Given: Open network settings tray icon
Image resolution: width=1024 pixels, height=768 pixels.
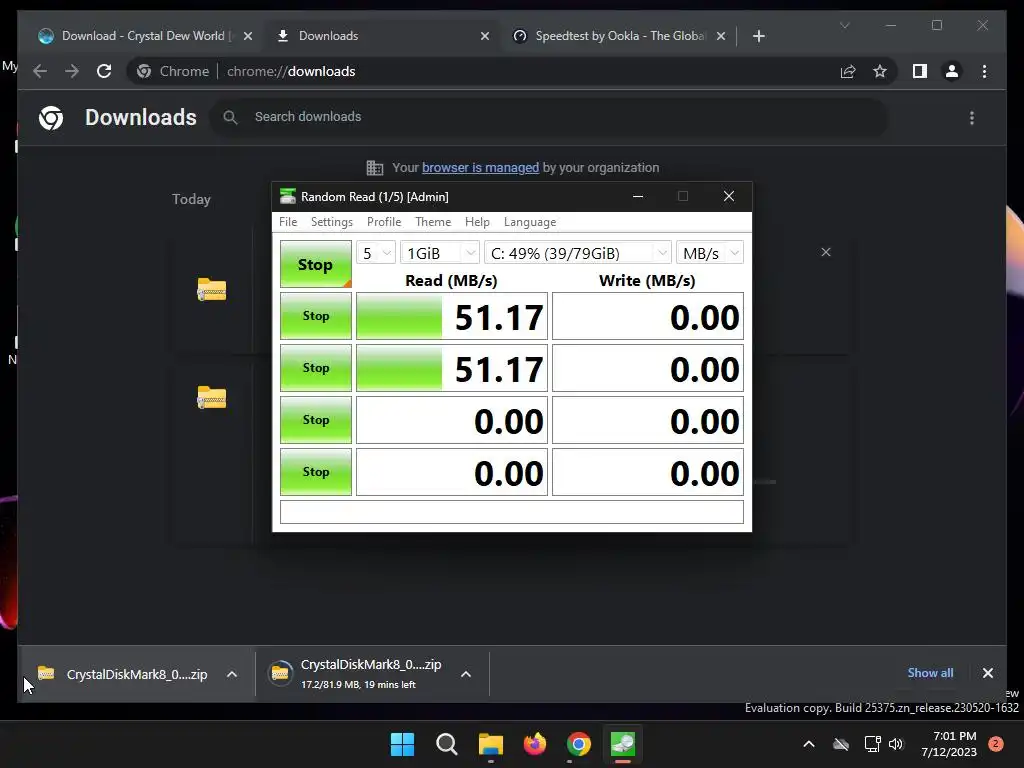Looking at the screenshot, I should (872, 744).
